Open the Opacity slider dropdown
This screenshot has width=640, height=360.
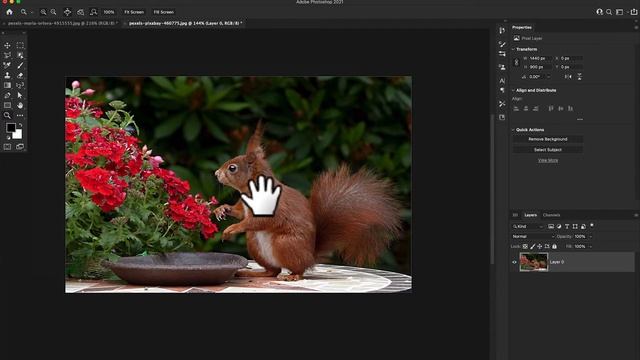click(590, 237)
